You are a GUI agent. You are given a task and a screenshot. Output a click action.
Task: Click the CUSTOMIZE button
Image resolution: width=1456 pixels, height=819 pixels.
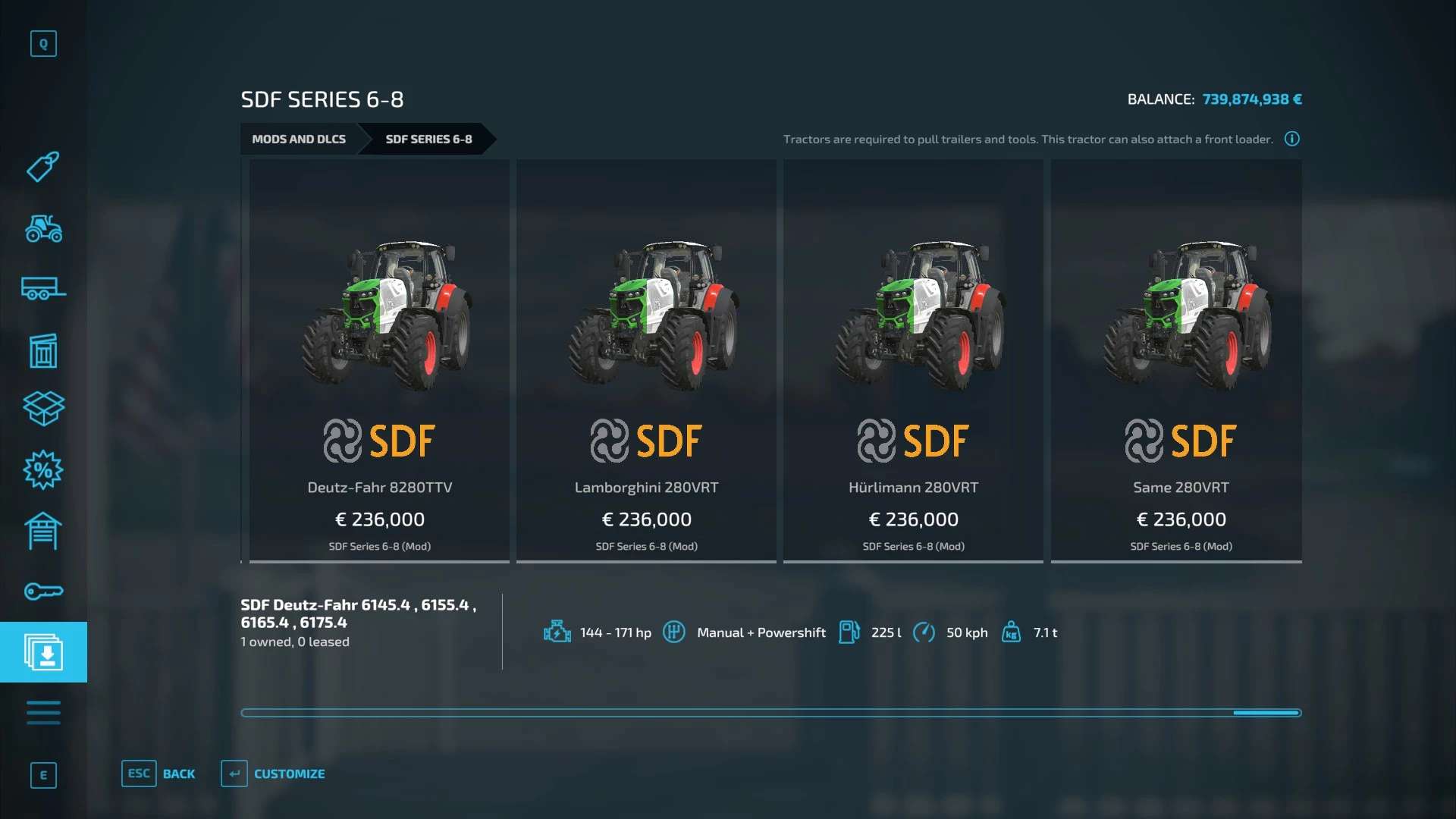click(x=273, y=773)
